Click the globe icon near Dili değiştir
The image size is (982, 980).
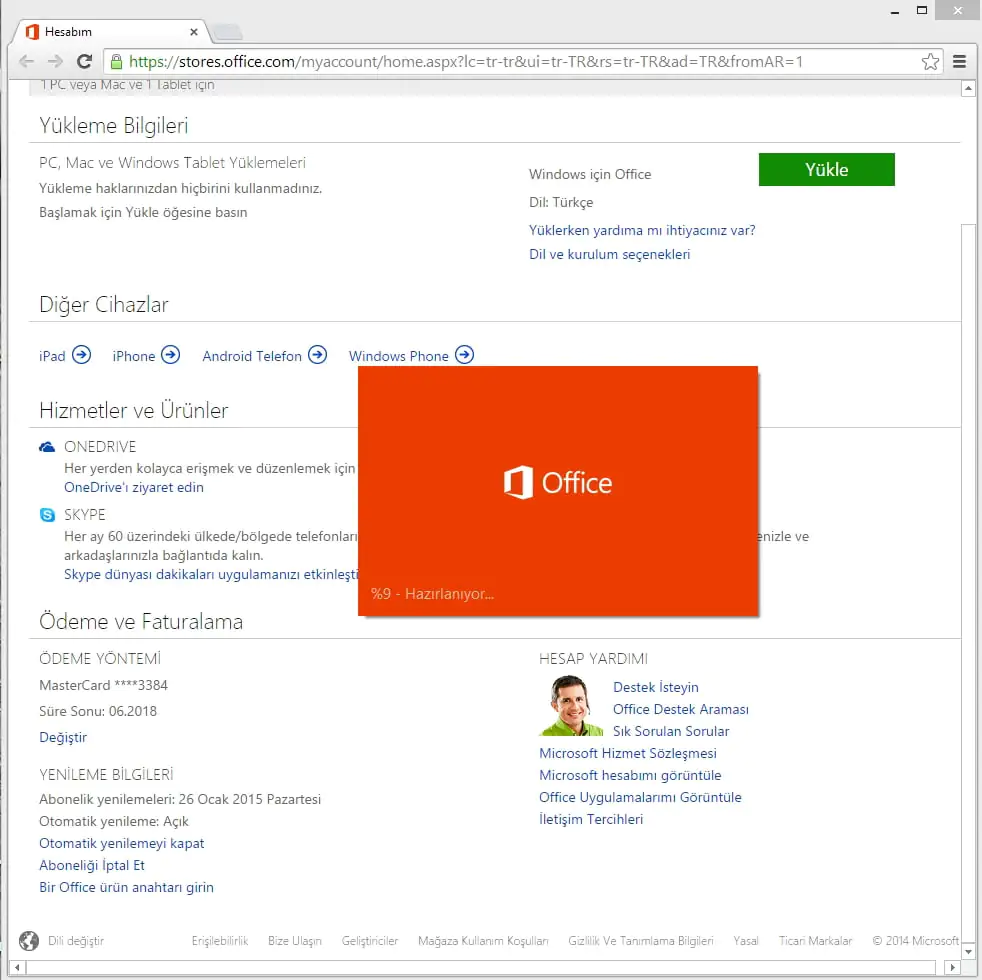coord(29,941)
